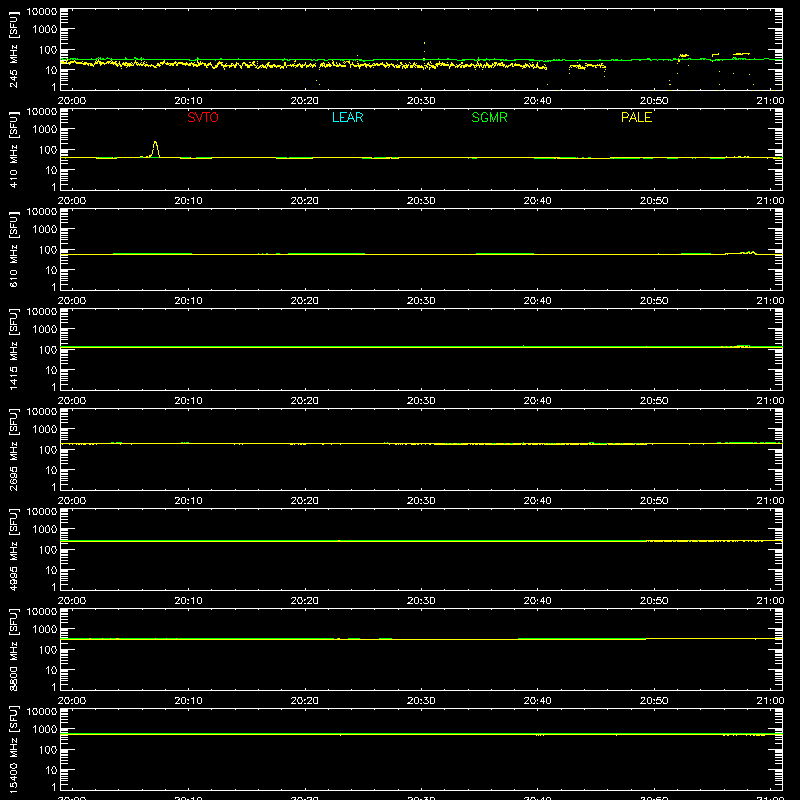Click the 20:50 time label under 410 MHz panel
The height and width of the screenshot is (800, 800).
tap(654, 201)
